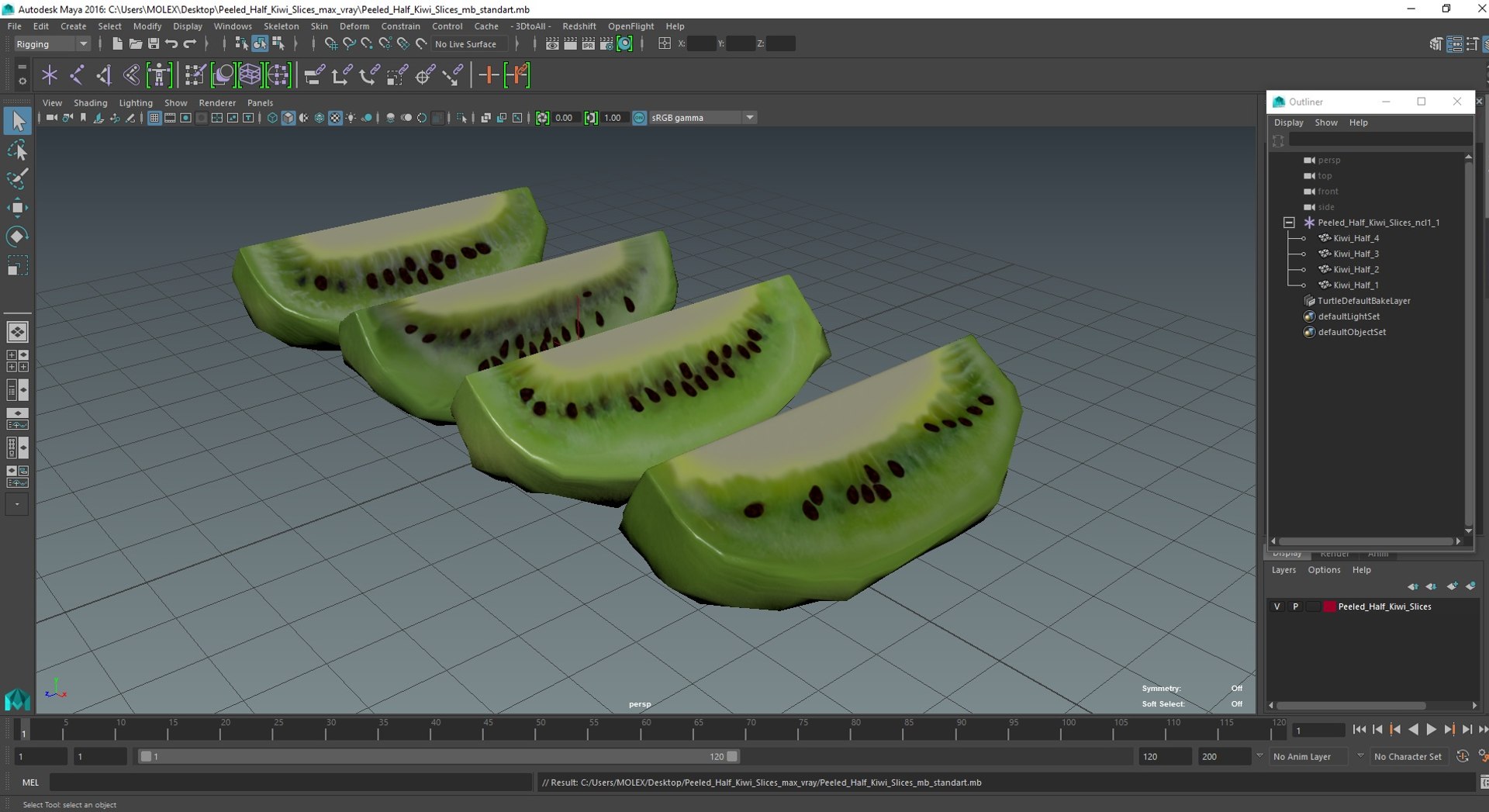Click the red layer color swatch
Image resolution: width=1489 pixels, height=812 pixels.
[x=1329, y=606]
